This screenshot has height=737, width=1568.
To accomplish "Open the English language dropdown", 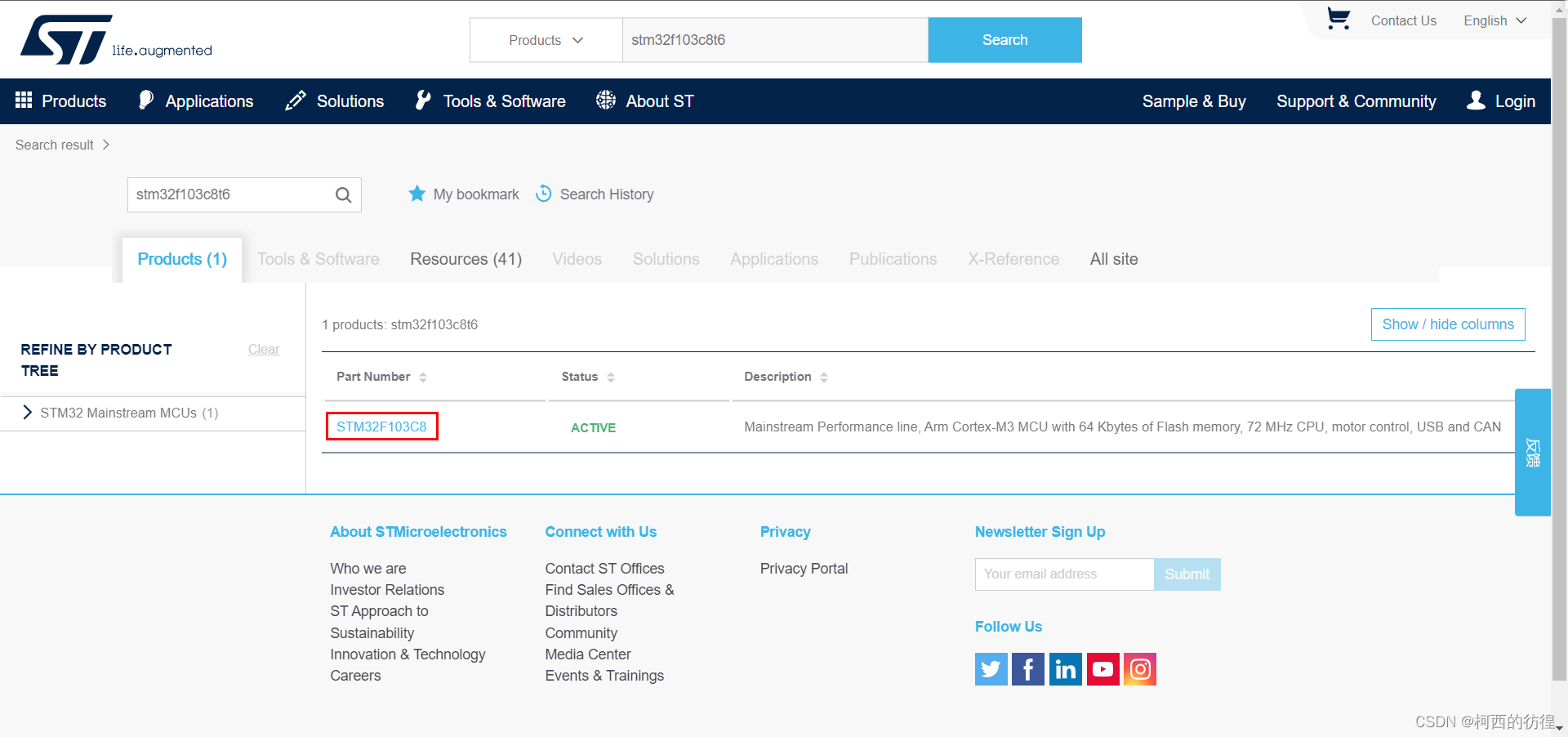I will pos(1494,20).
